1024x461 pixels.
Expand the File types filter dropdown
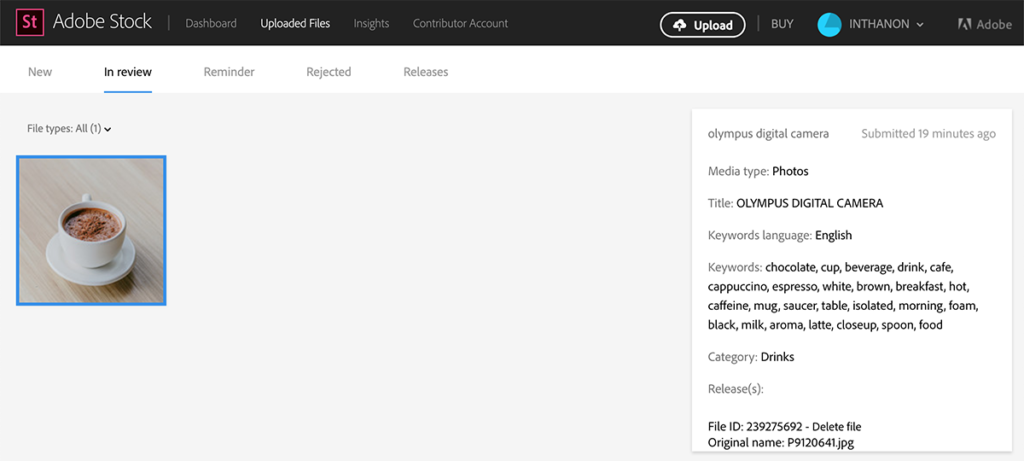click(x=70, y=128)
